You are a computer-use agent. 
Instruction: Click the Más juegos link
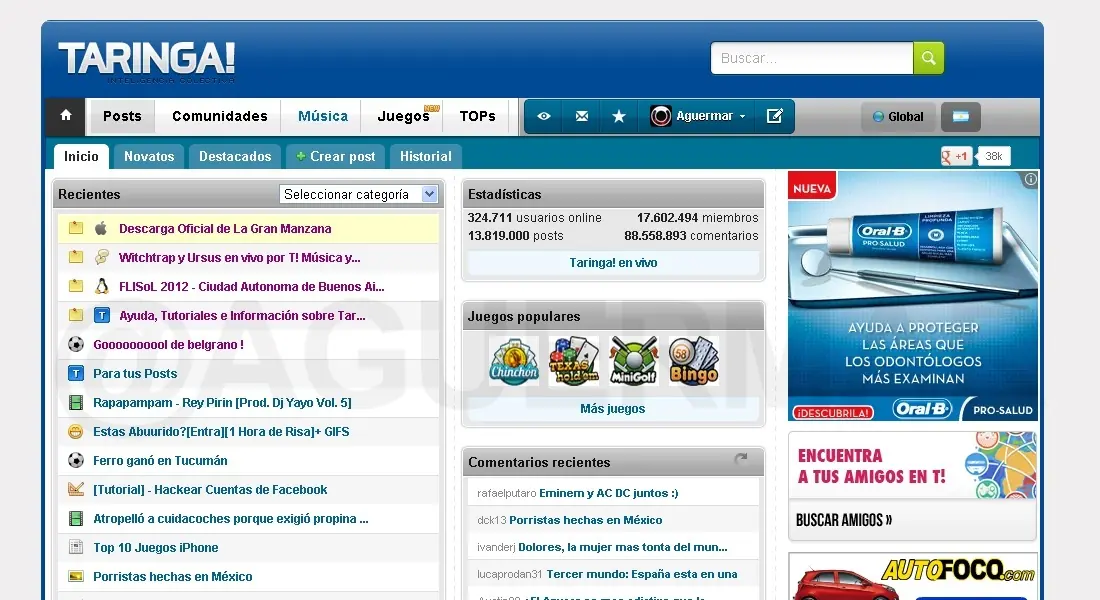coord(612,408)
